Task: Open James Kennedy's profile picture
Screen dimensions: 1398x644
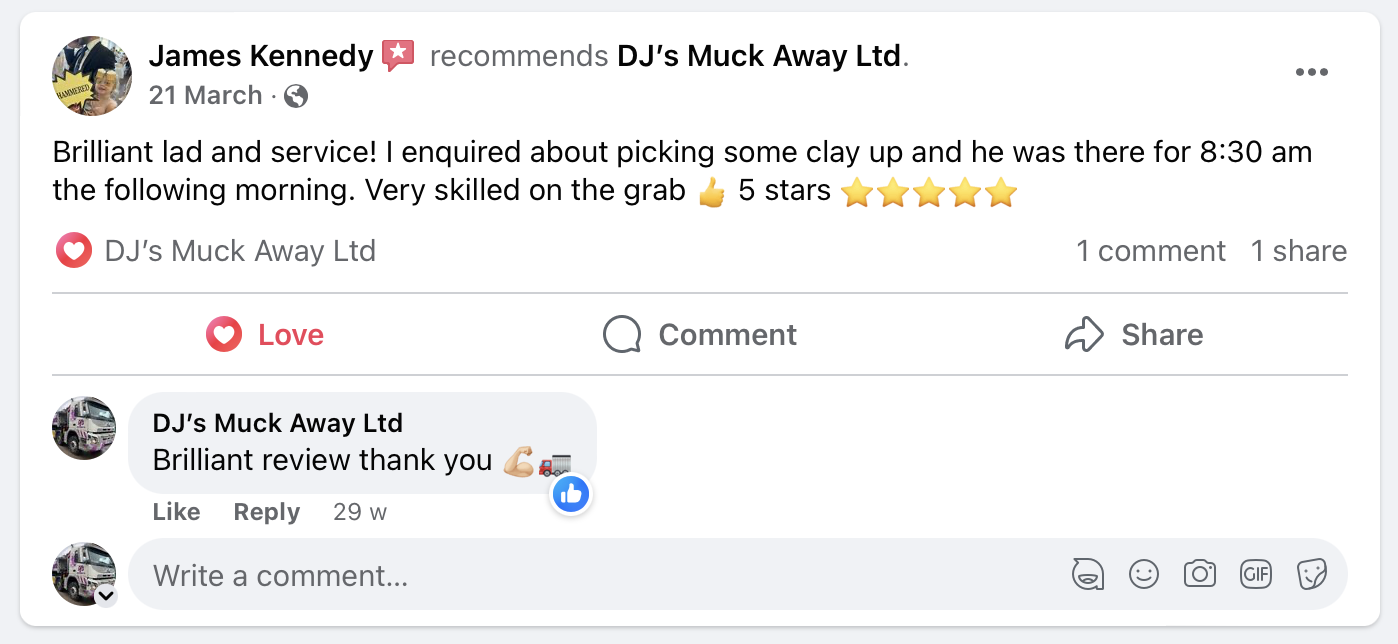Action: coord(92,76)
